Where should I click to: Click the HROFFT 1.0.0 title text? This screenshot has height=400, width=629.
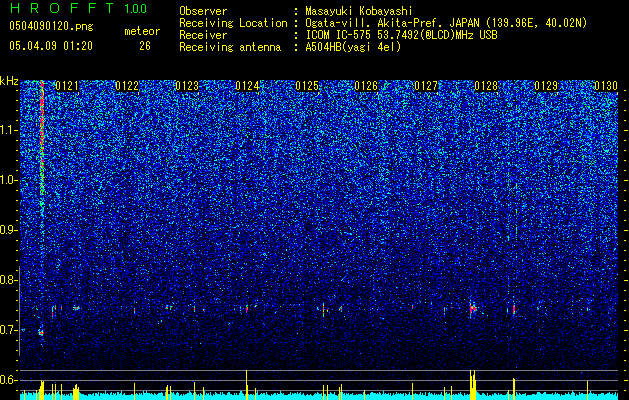(78, 8)
